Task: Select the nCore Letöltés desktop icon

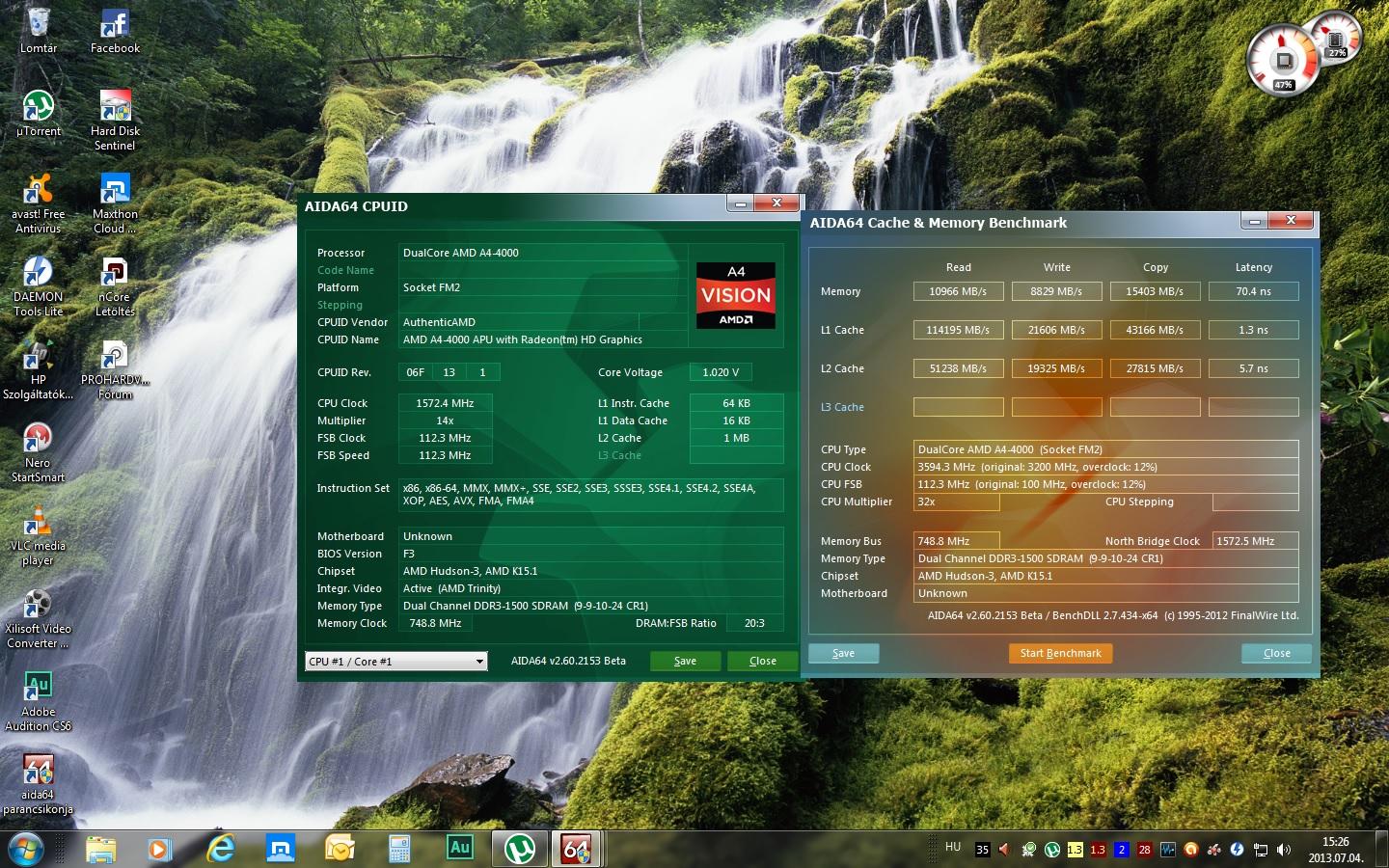Action: point(115,285)
